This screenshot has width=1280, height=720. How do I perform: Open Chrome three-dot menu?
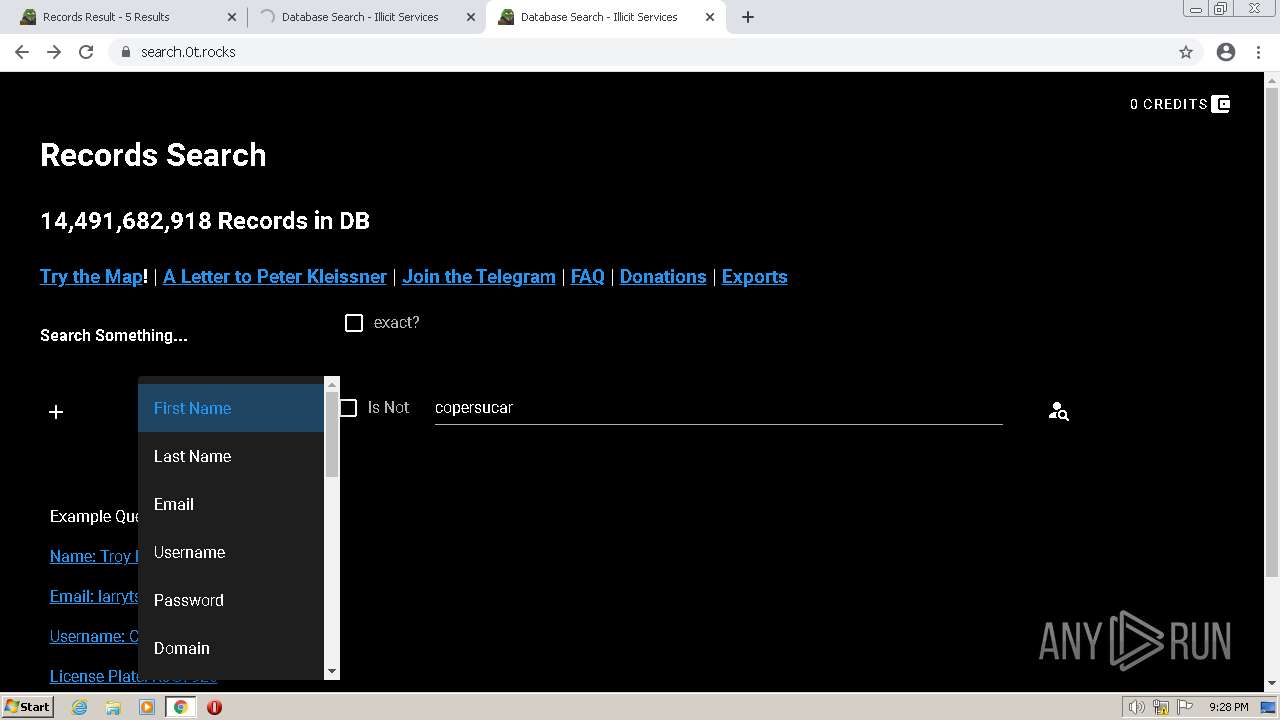1258,52
